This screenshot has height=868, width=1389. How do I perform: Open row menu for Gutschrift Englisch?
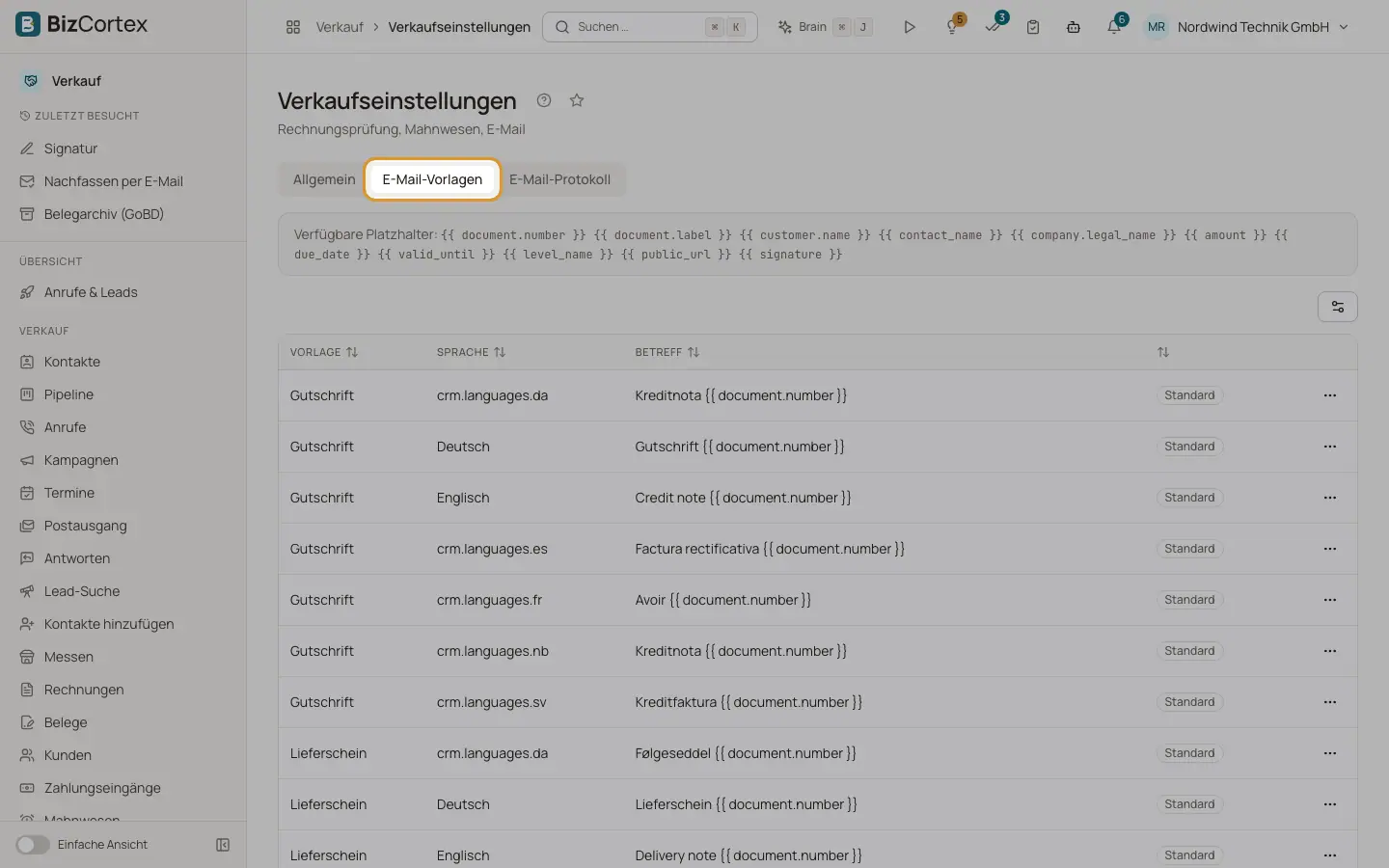pos(1330,498)
